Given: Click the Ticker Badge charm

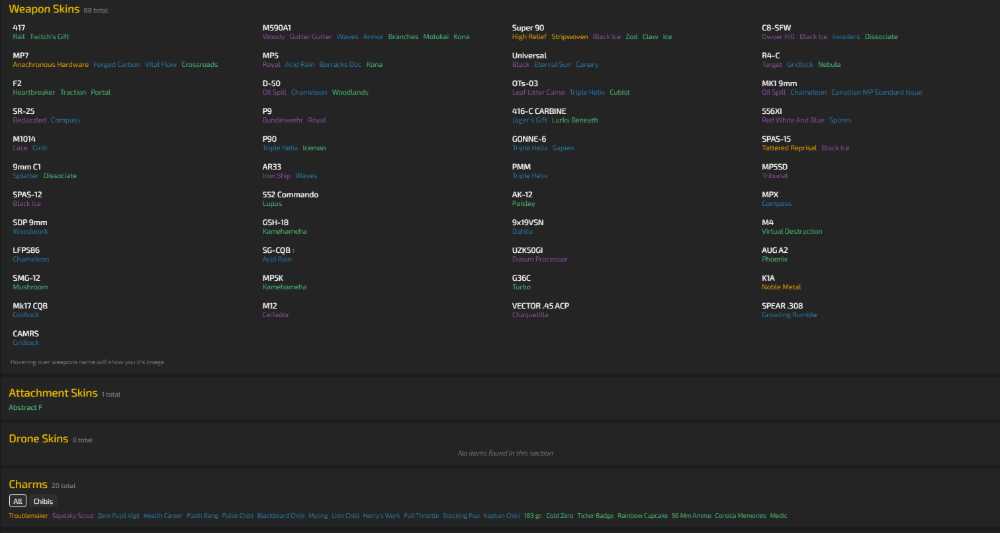Looking at the screenshot, I should 595,516.
